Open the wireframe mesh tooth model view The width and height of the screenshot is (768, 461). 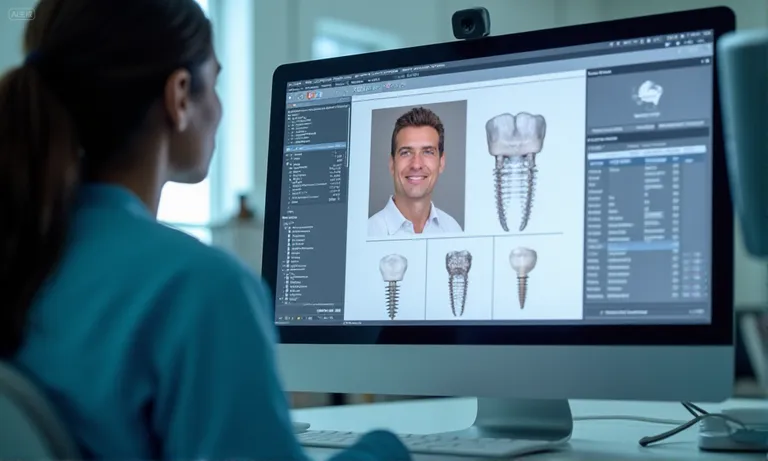(x=458, y=283)
